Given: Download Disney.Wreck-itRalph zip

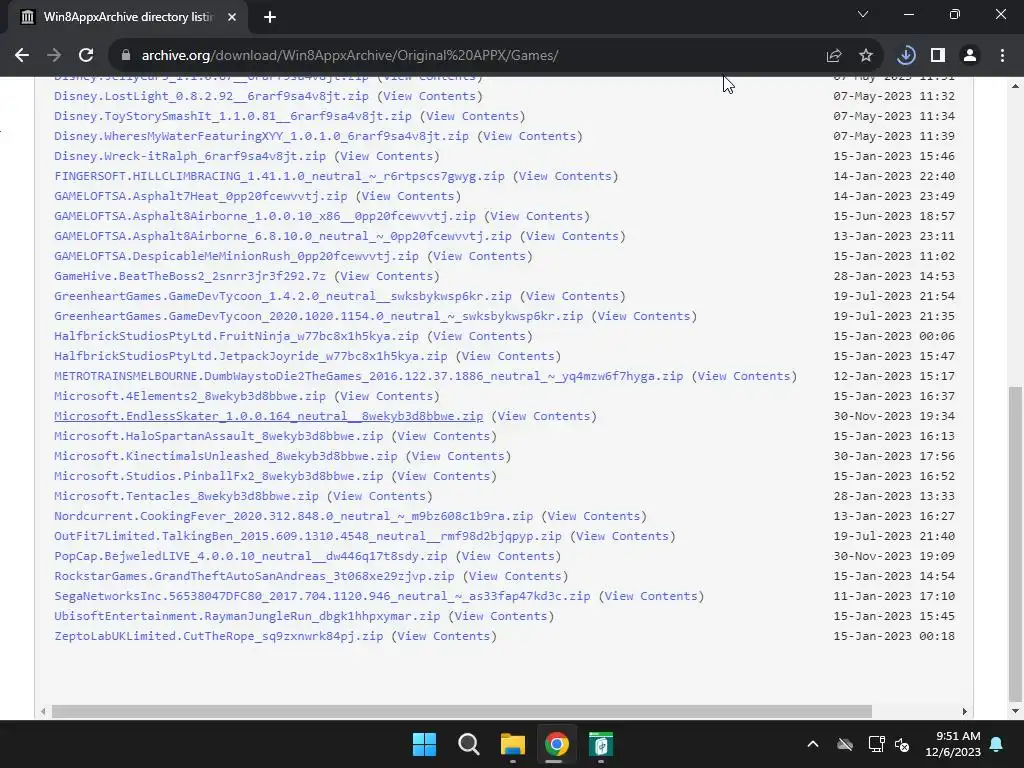Looking at the screenshot, I should (189, 156).
